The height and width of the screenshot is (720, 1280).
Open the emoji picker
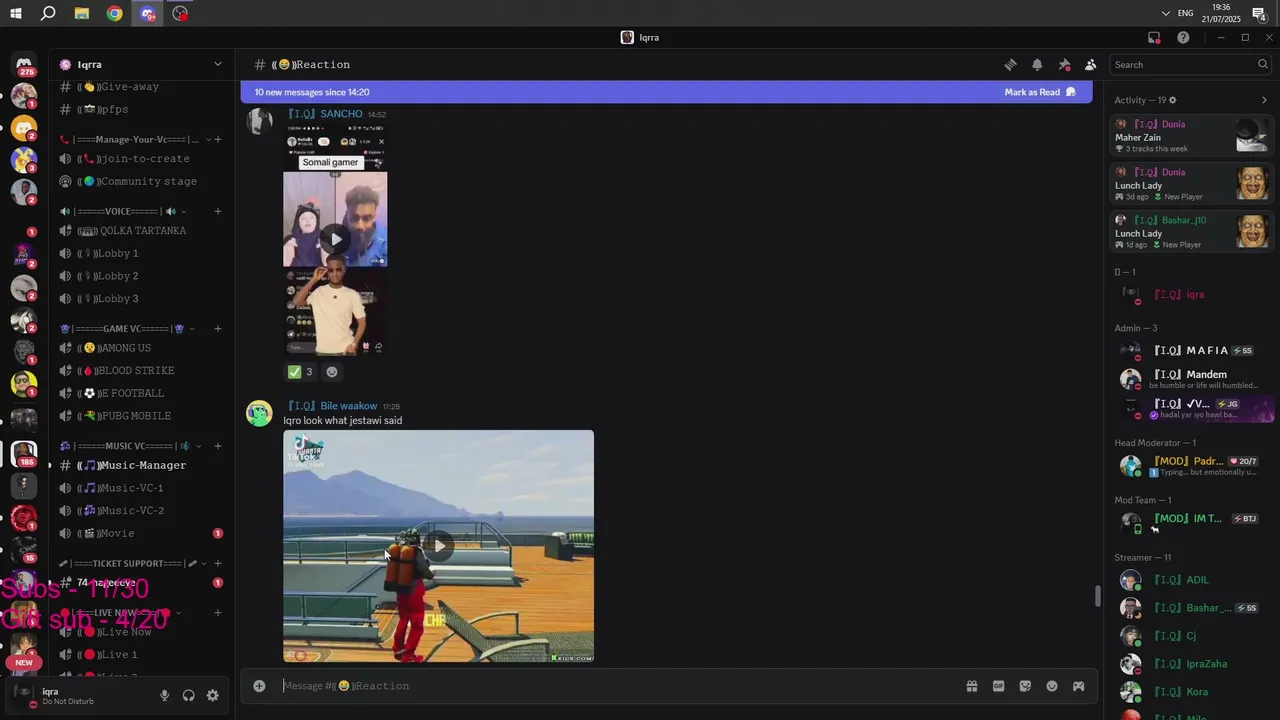tap(1052, 686)
